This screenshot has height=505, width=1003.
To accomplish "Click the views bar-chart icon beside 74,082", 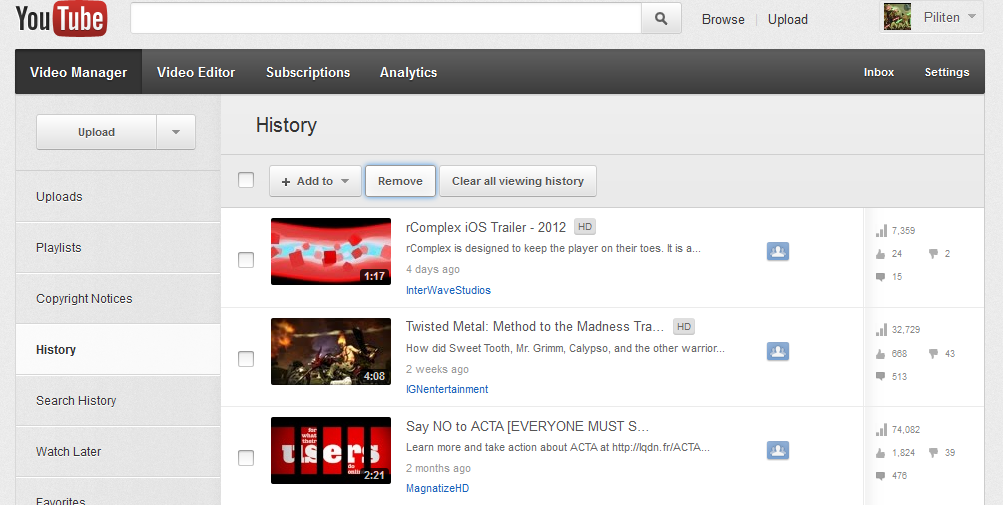I will (881, 429).
